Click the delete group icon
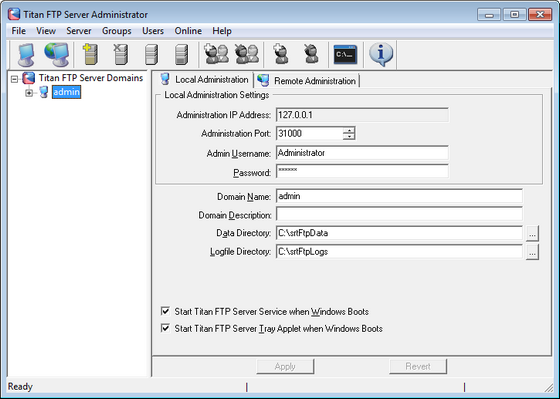The image size is (560, 399). (x=246, y=54)
